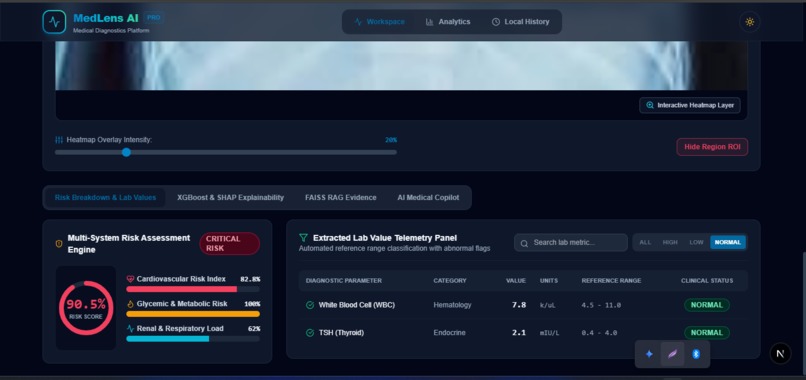Click the 90.5% risk score gauge
Viewport: 806px width, 380px height.
pos(86,308)
